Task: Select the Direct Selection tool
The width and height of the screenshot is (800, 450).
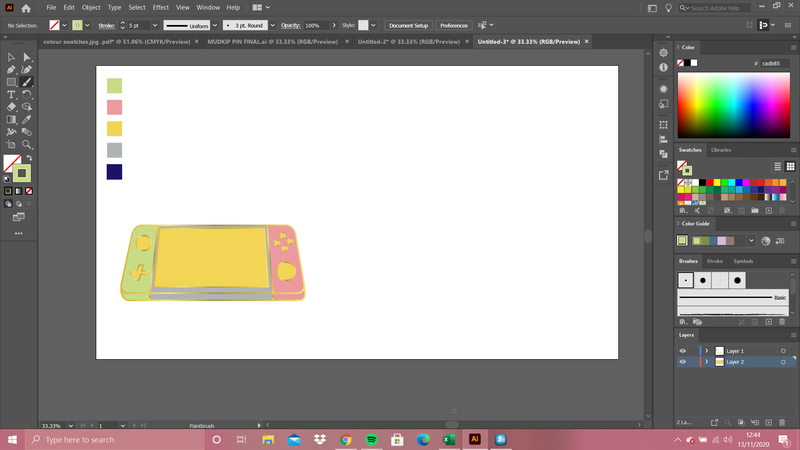Action: click(x=27, y=57)
